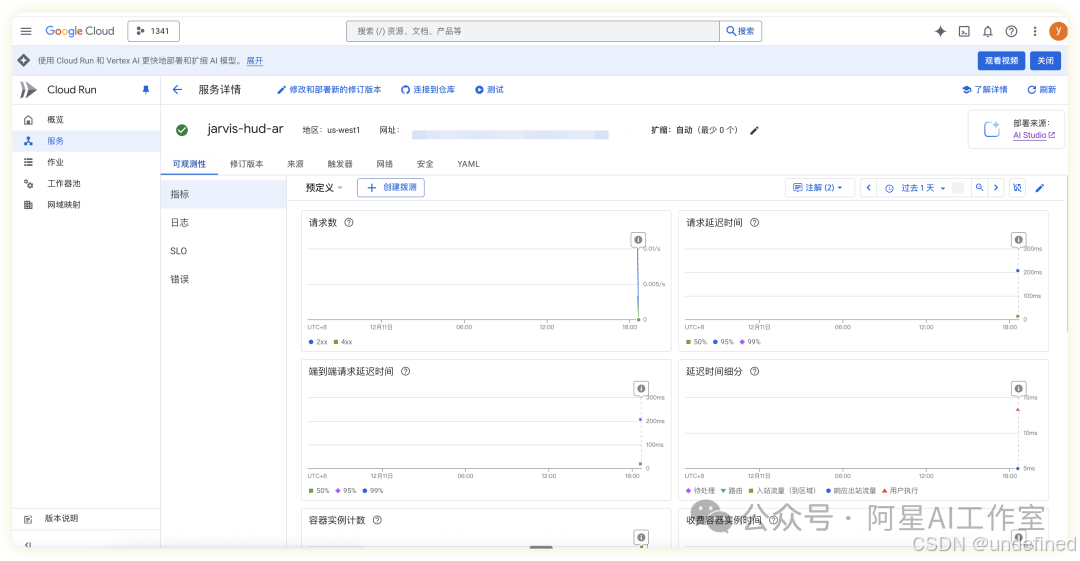
Task: Click the Cloud Run product icon
Action: point(28,90)
